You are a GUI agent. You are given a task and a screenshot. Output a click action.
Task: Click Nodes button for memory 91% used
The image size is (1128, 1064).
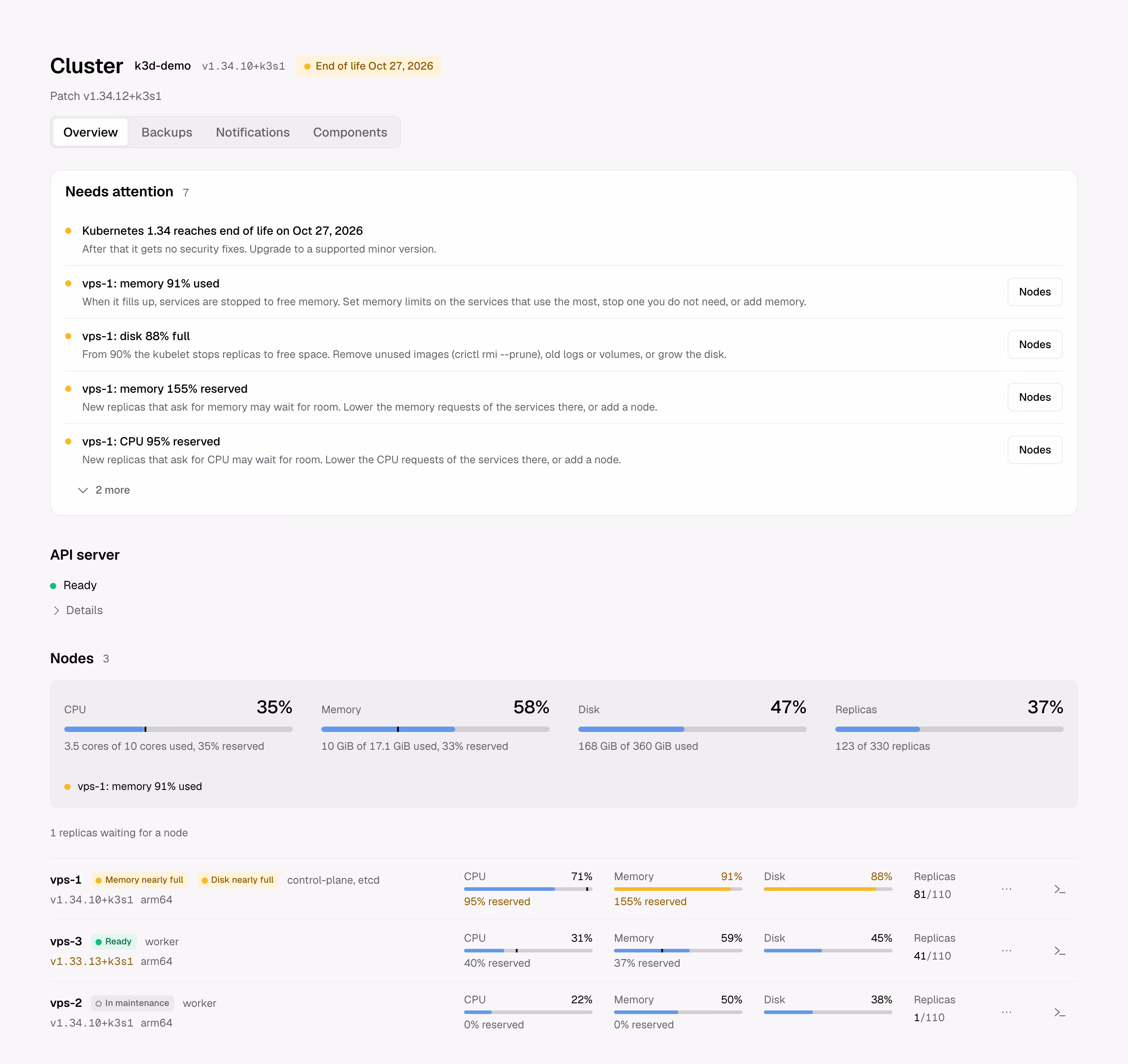[x=1034, y=292]
